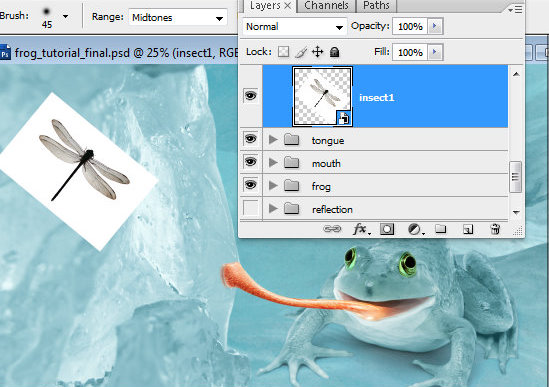Expand the tongue group

click(x=273, y=140)
